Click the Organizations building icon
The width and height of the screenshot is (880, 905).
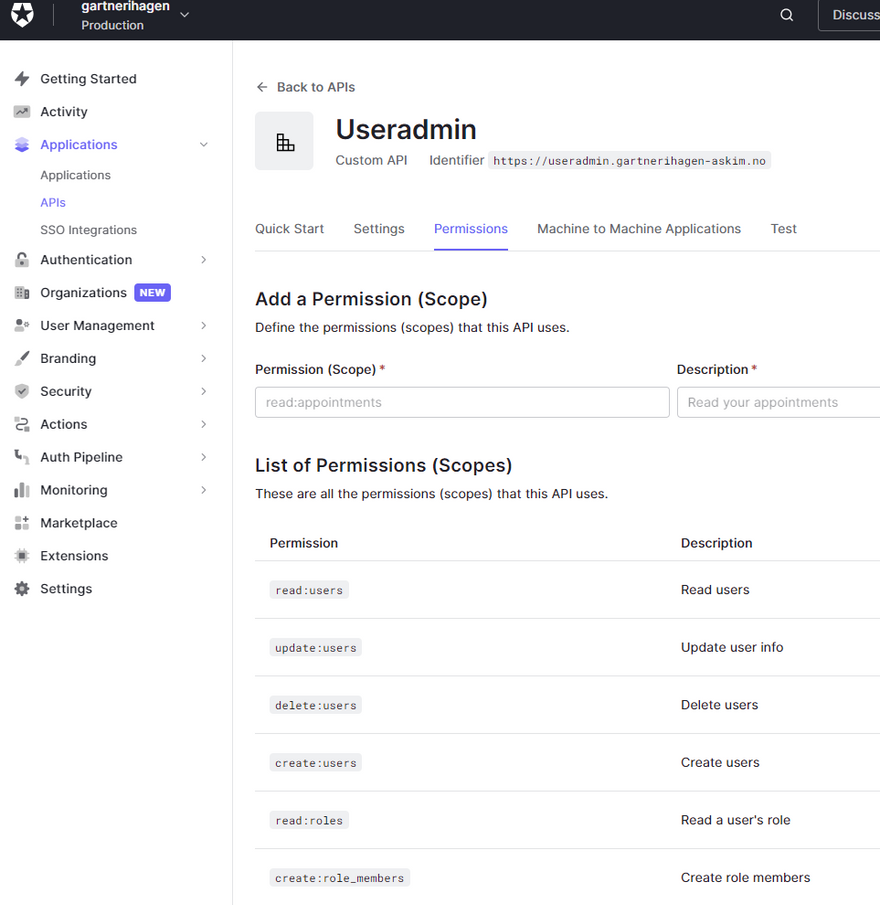[22, 293]
